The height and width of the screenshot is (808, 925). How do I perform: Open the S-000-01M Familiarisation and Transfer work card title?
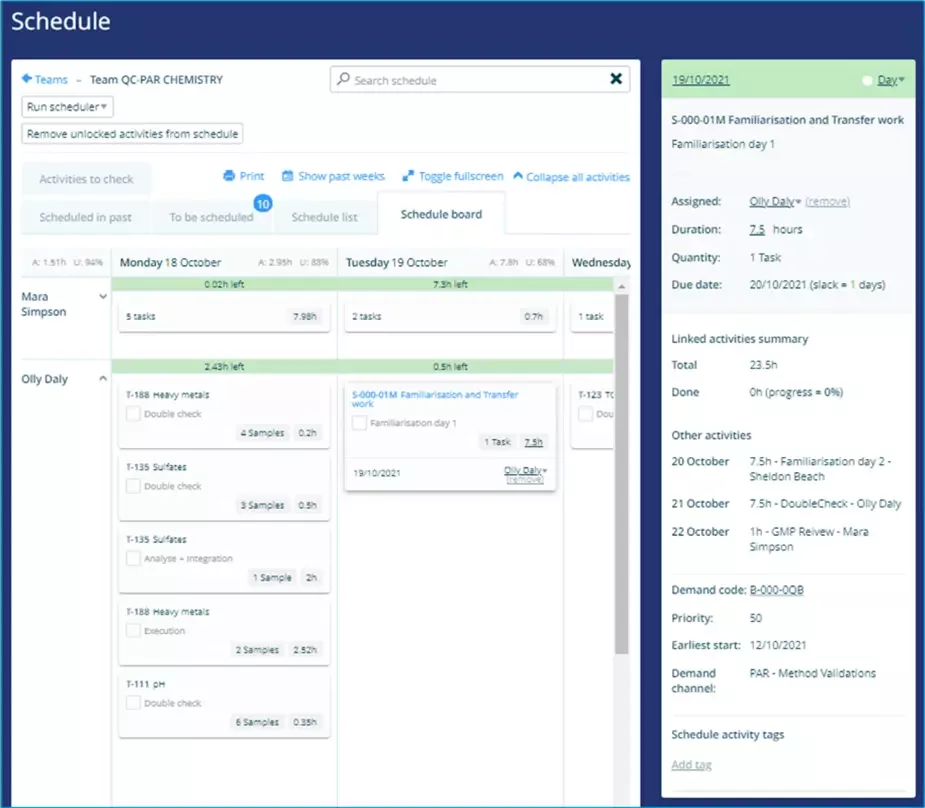(x=435, y=399)
